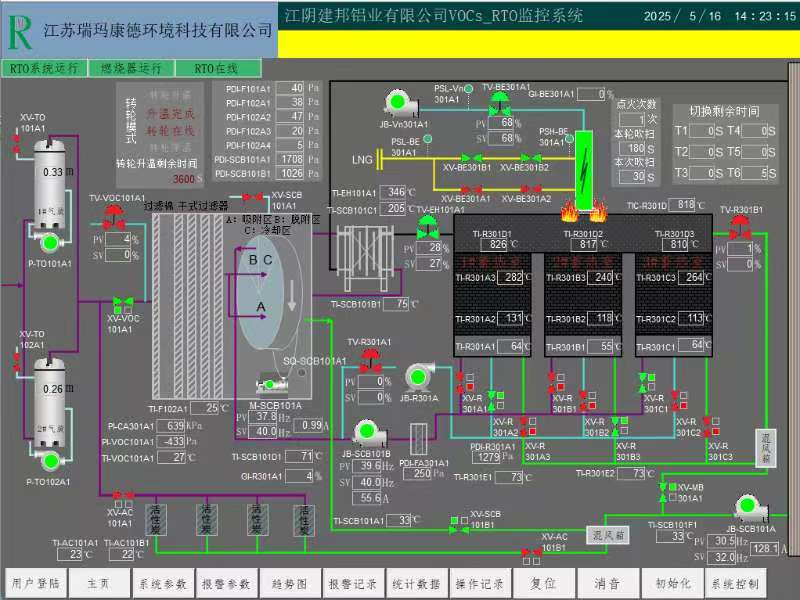Click the 用户登陆 login button
Screen dimensions: 800x600
tap(36, 583)
